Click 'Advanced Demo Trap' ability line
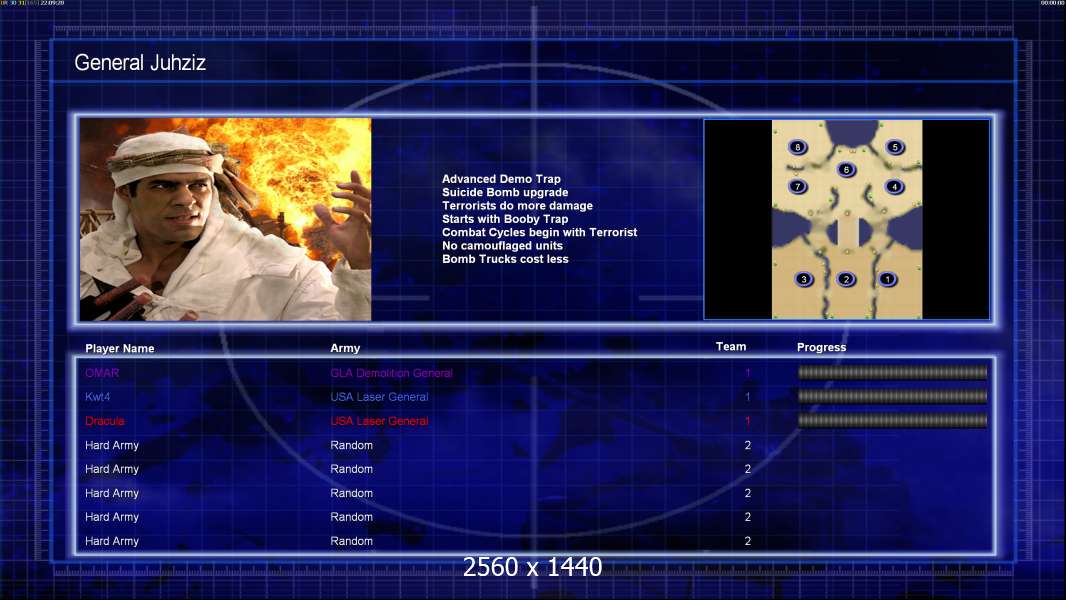1066x600 pixels. tap(501, 179)
